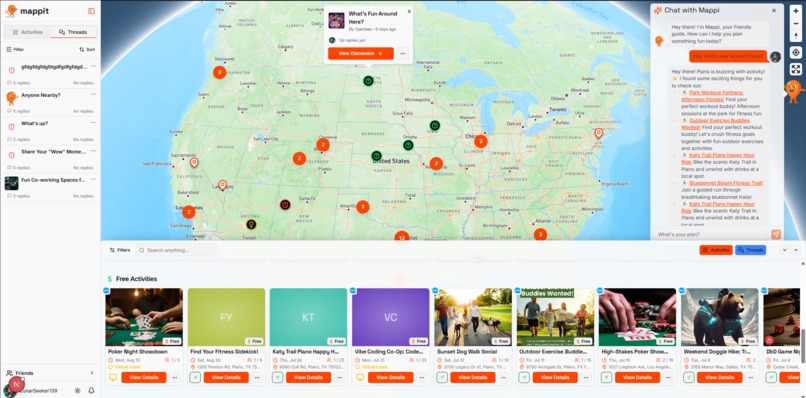Open the Sort menu in sidebar
The width and height of the screenshot is (806, 398).
87,49
